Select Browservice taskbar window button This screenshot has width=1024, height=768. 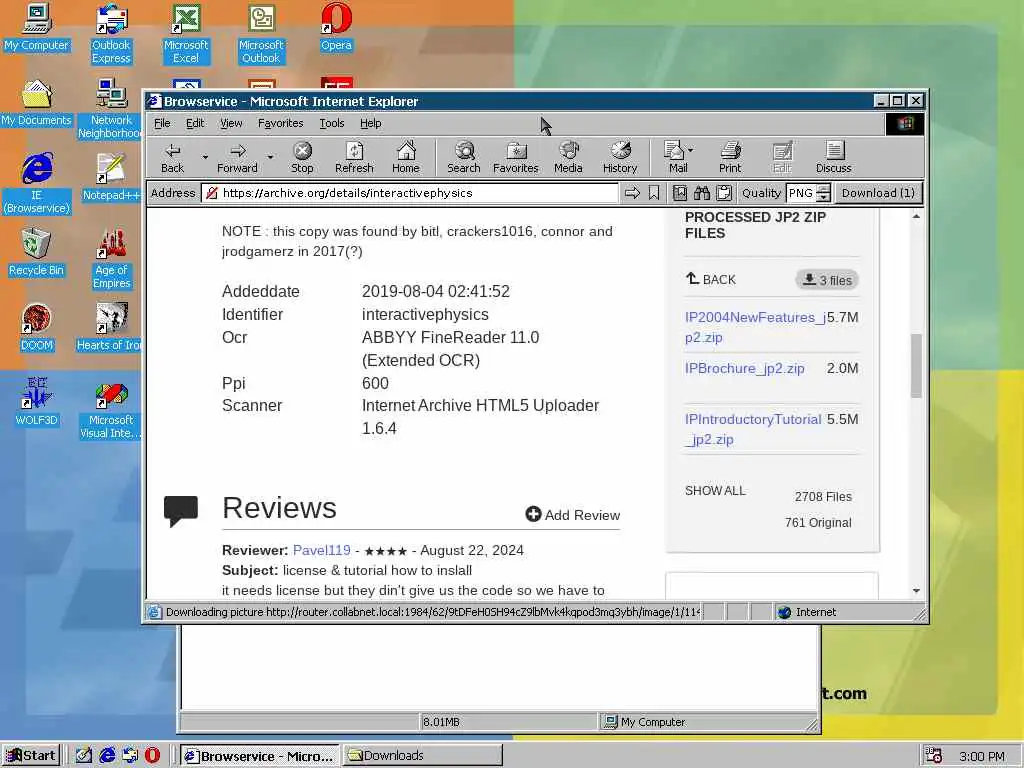[259, 756]
